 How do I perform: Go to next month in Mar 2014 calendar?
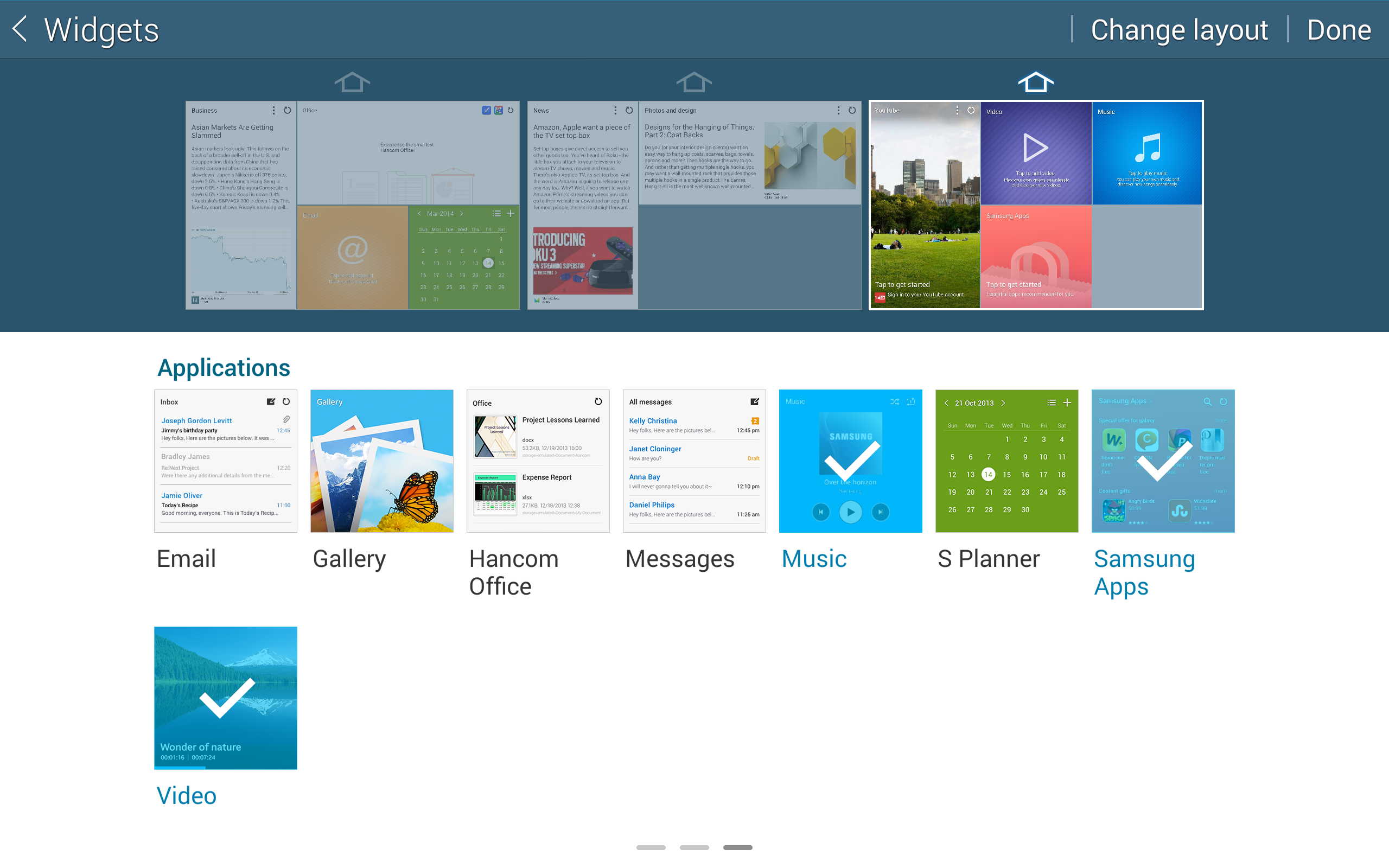(x=461, y=214)
